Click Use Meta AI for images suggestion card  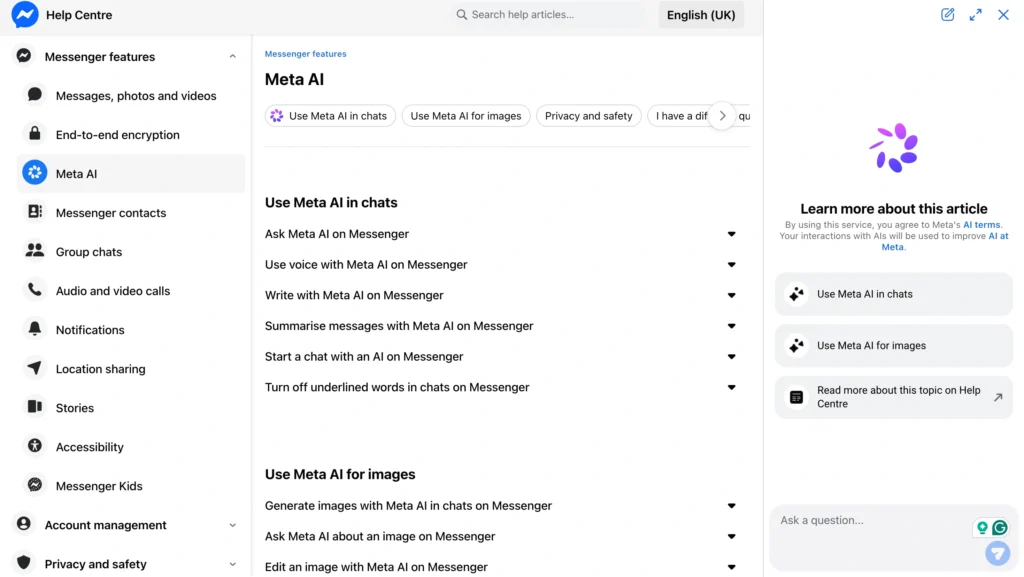click(x=893, y=346)
